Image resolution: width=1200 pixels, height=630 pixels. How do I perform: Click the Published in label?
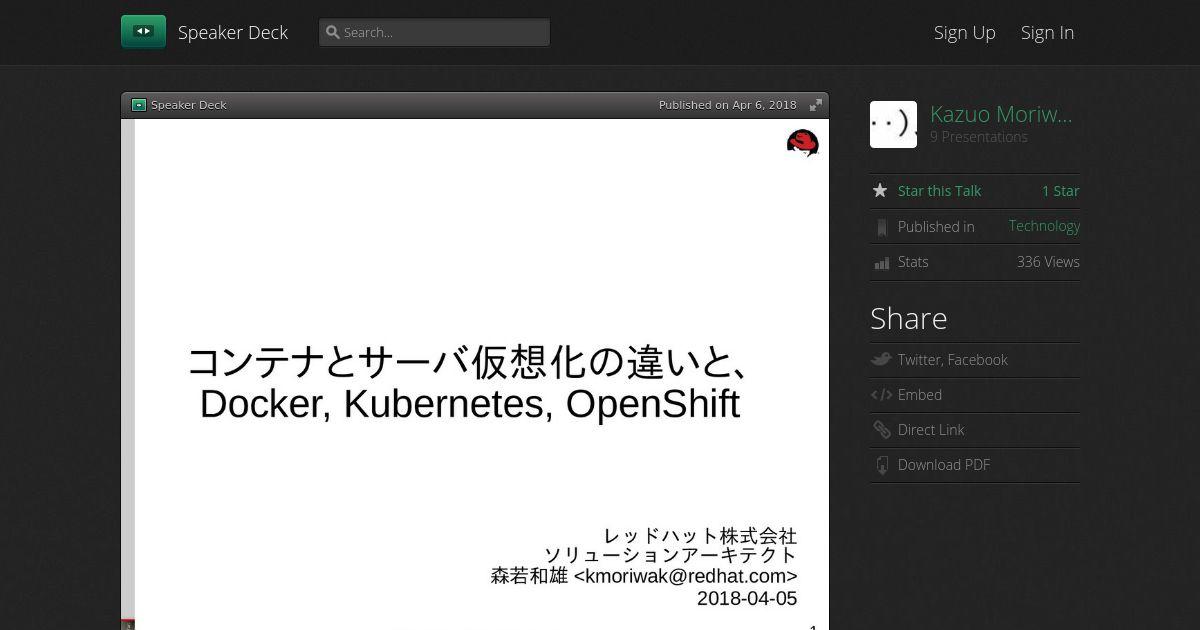pos(936,227)
